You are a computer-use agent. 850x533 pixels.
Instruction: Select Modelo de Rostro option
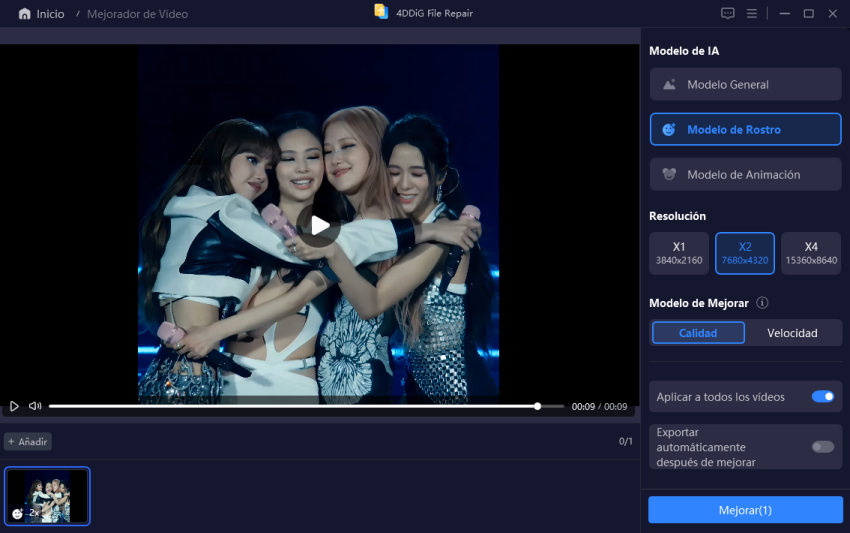click(x=745, y=130)
